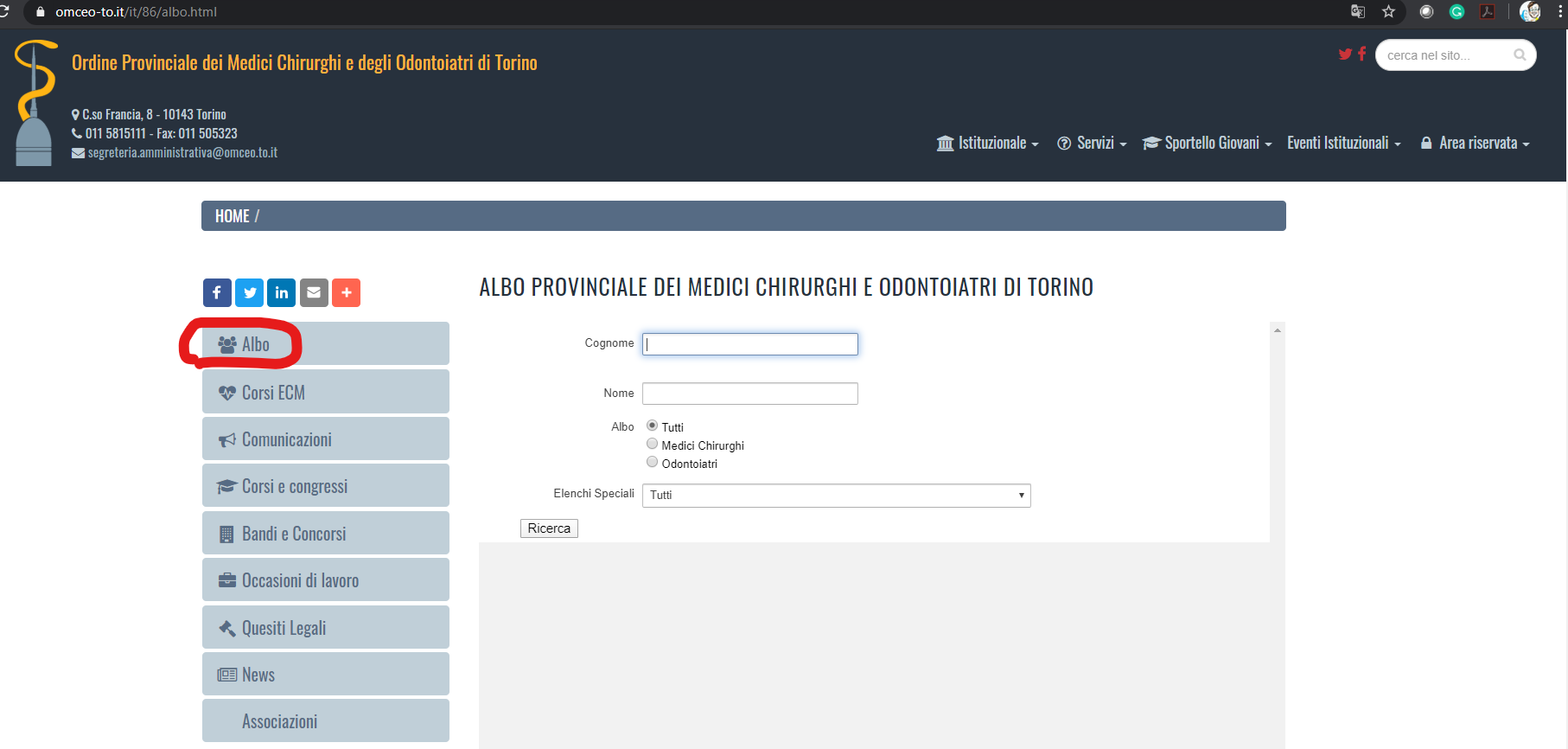Viewport: 1568px width, 749px height.
Task: Share page via Facebook share button
Action: [217, 293]
